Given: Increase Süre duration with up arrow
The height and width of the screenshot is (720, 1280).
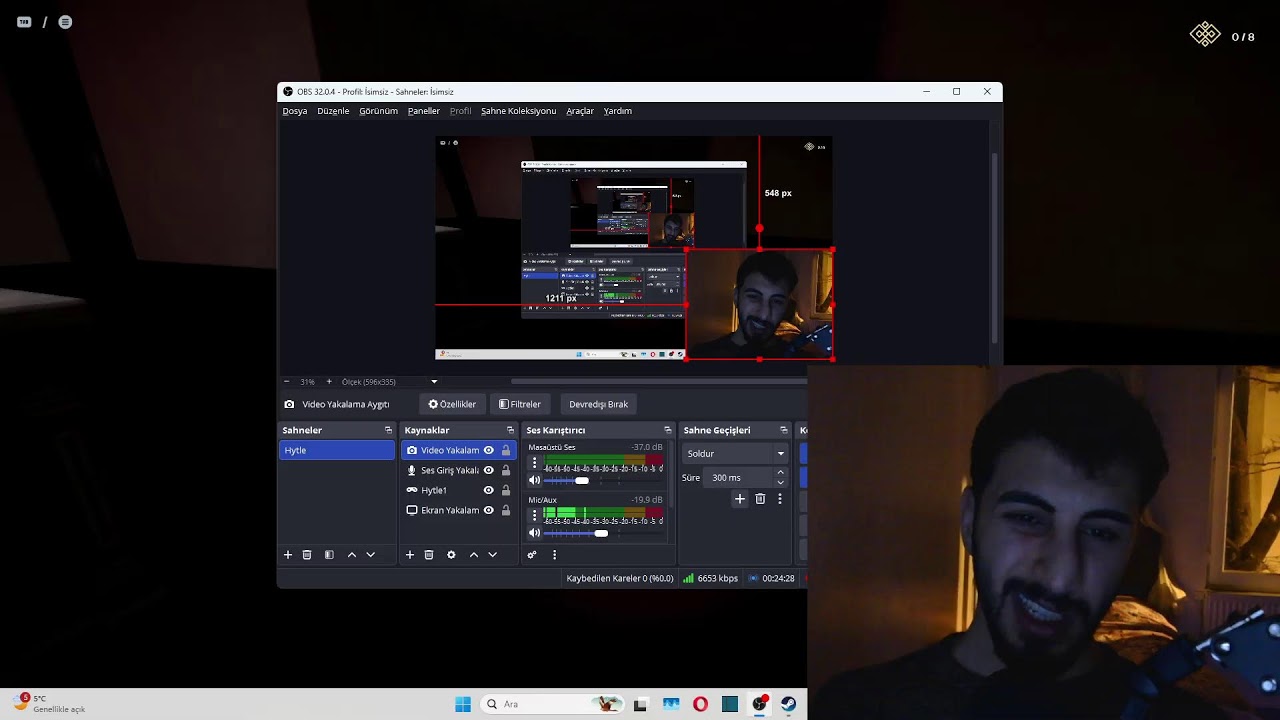Looking at the screenshot, I should 780,473.
